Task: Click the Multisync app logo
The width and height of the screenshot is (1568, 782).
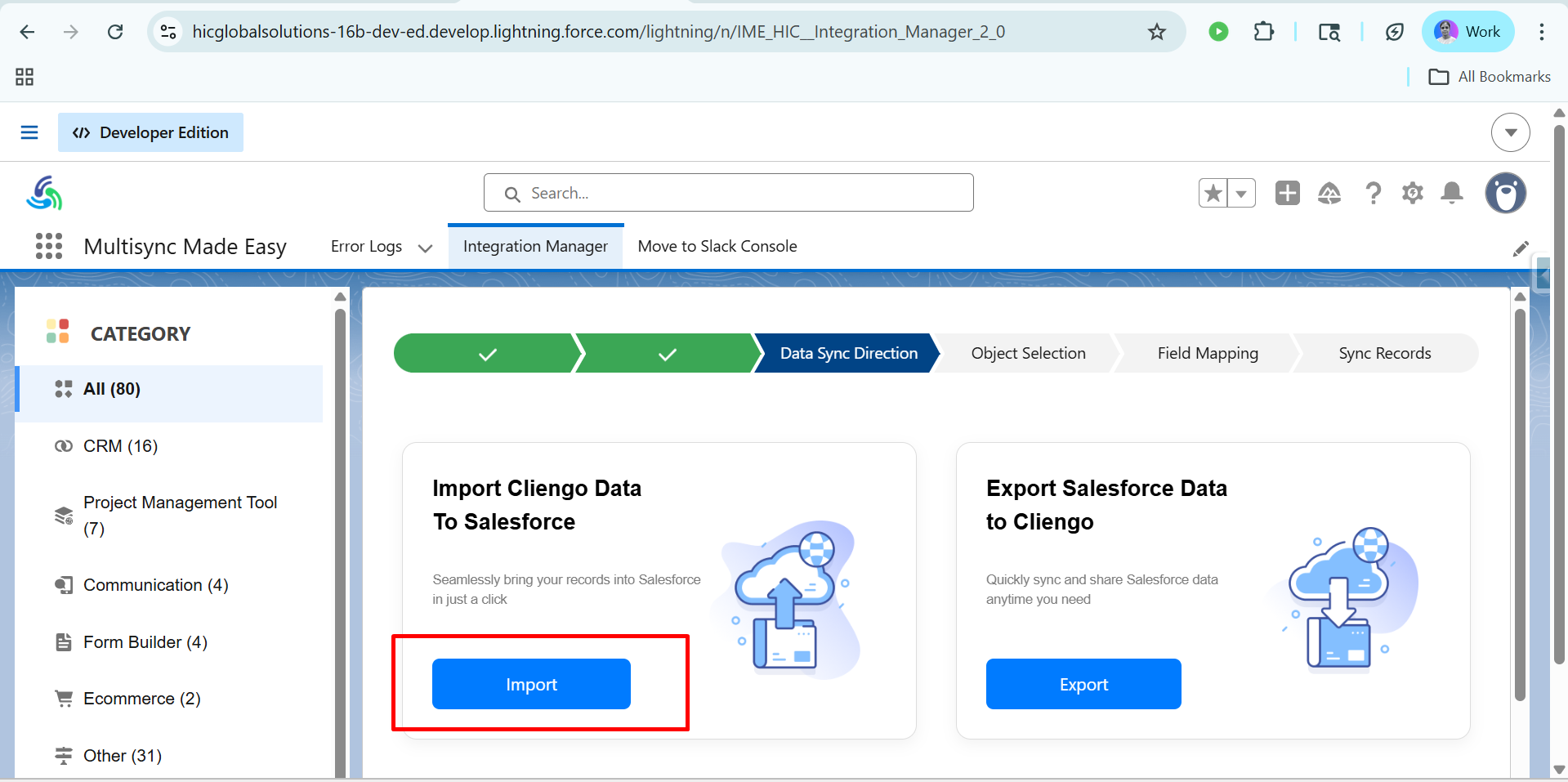Action: tap(44, 193)
